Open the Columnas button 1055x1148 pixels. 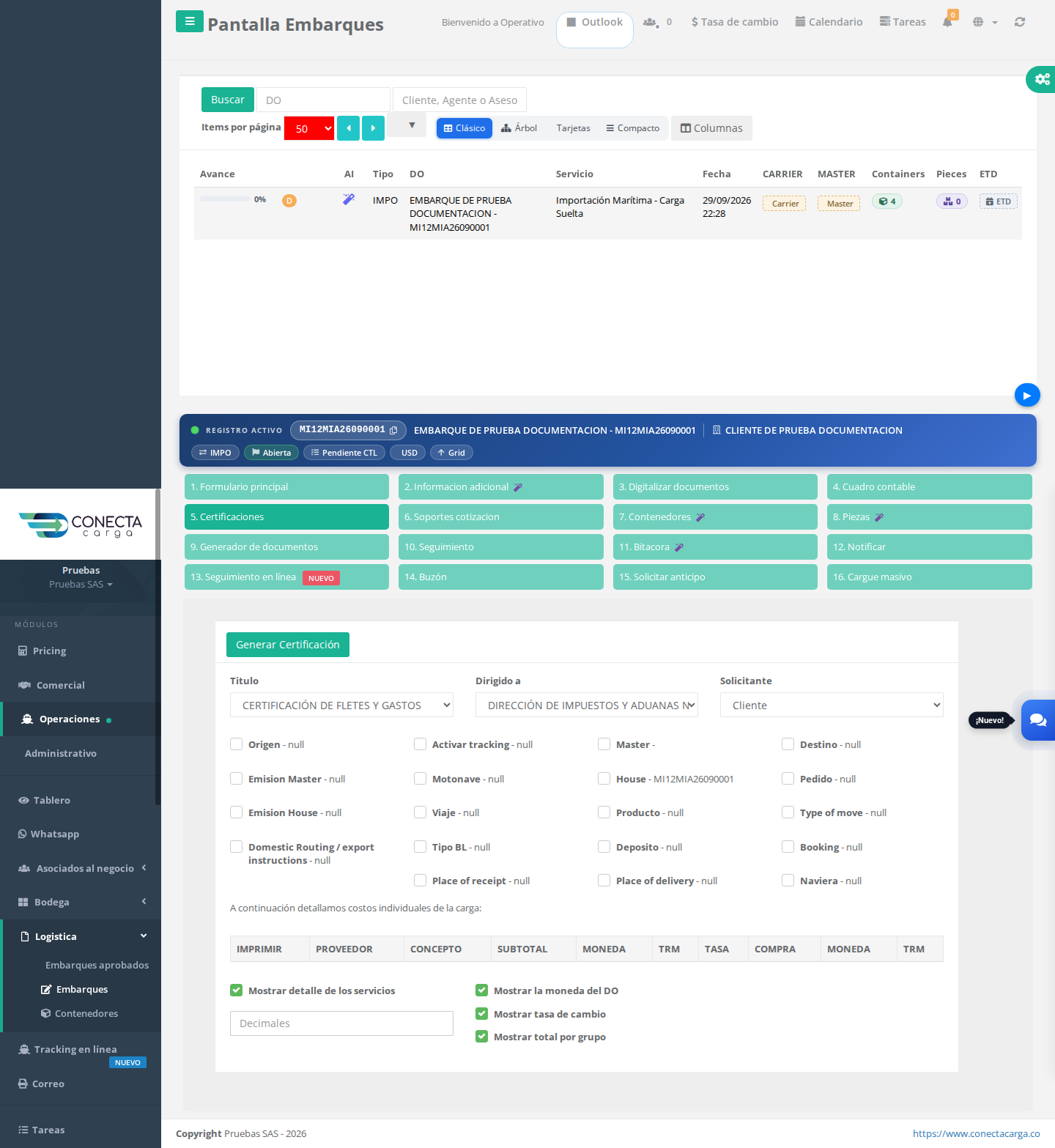pyautogui.click(x=711, y=128)
